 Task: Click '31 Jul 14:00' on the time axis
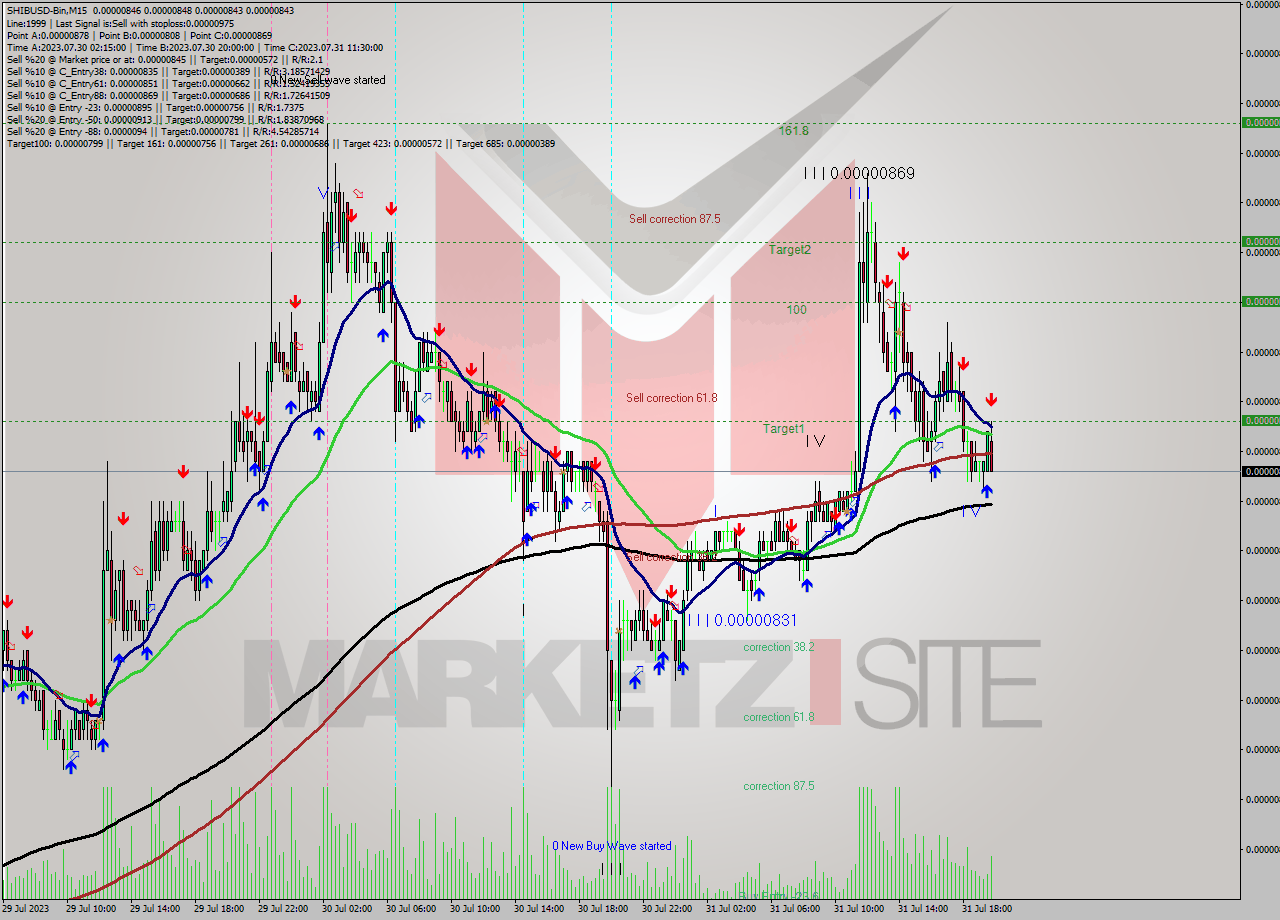pos(923,909)
